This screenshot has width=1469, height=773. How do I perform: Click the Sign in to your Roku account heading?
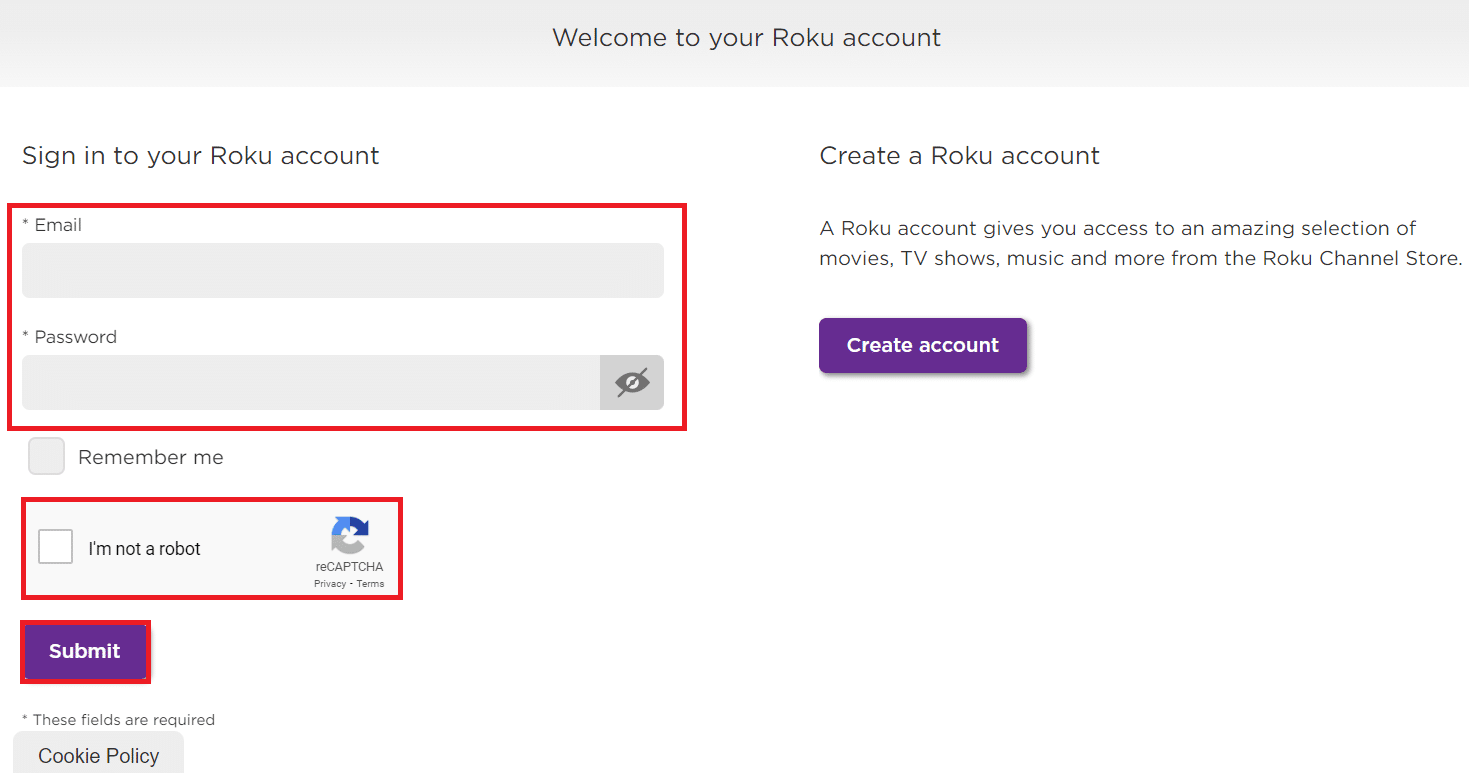pos(200,156)
